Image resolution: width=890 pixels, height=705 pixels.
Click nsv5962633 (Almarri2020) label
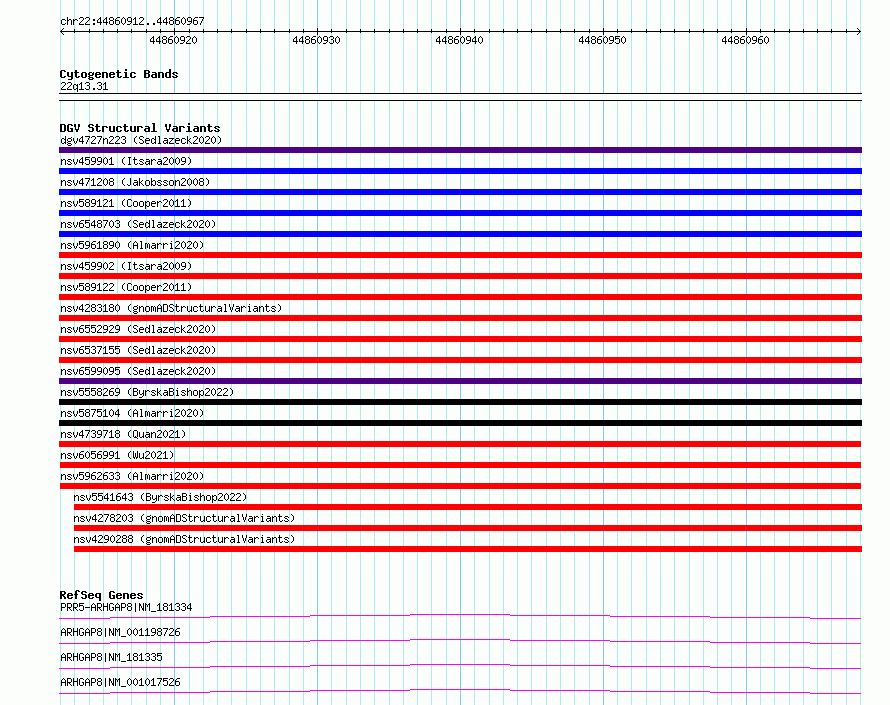(132, 476)
